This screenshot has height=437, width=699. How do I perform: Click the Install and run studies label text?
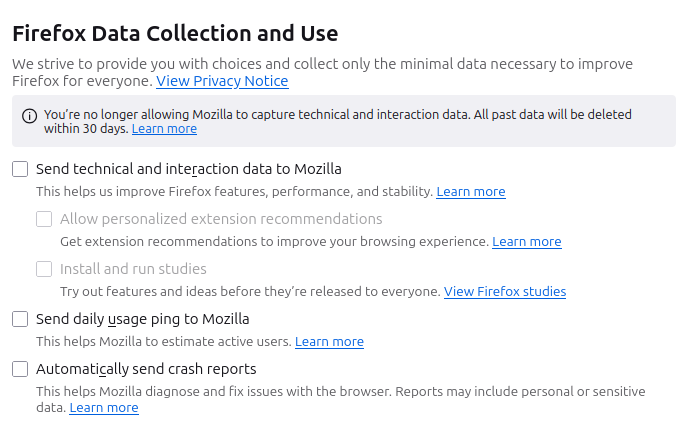point(133,269)
